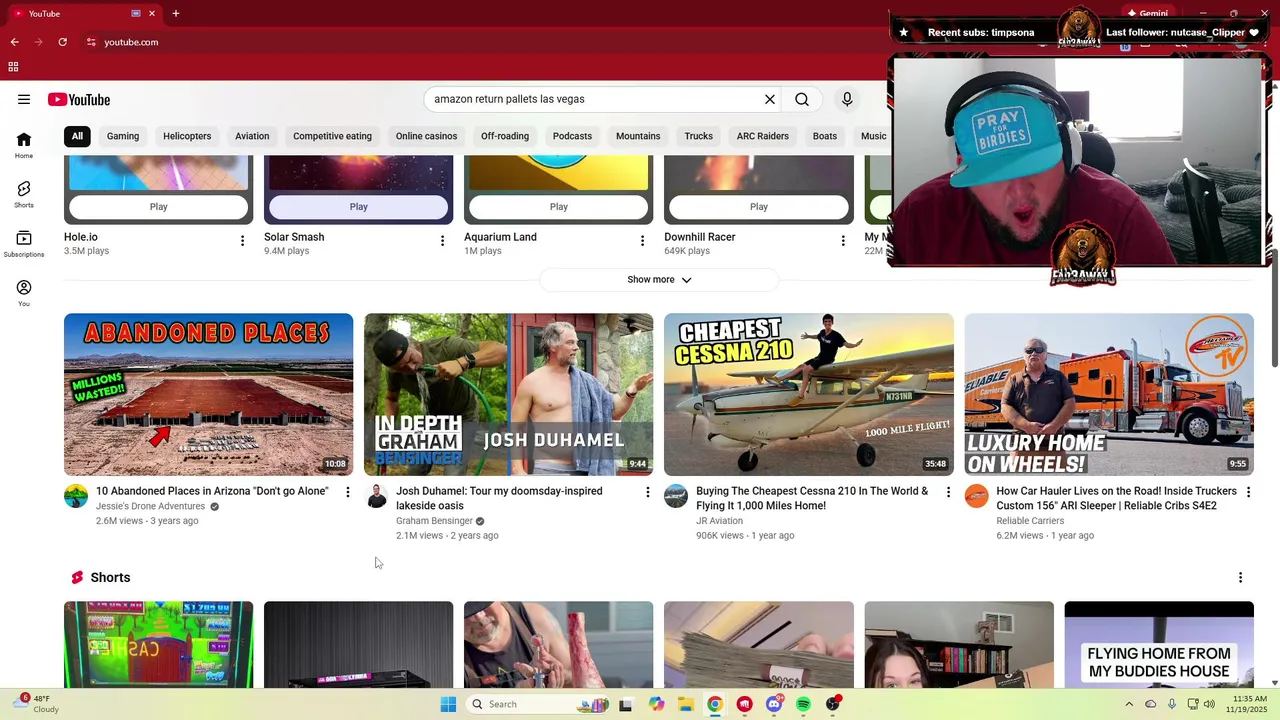Select the Helicopters filter chip
The width and height of the screenshot is (1280, 720).
[187, 136]
